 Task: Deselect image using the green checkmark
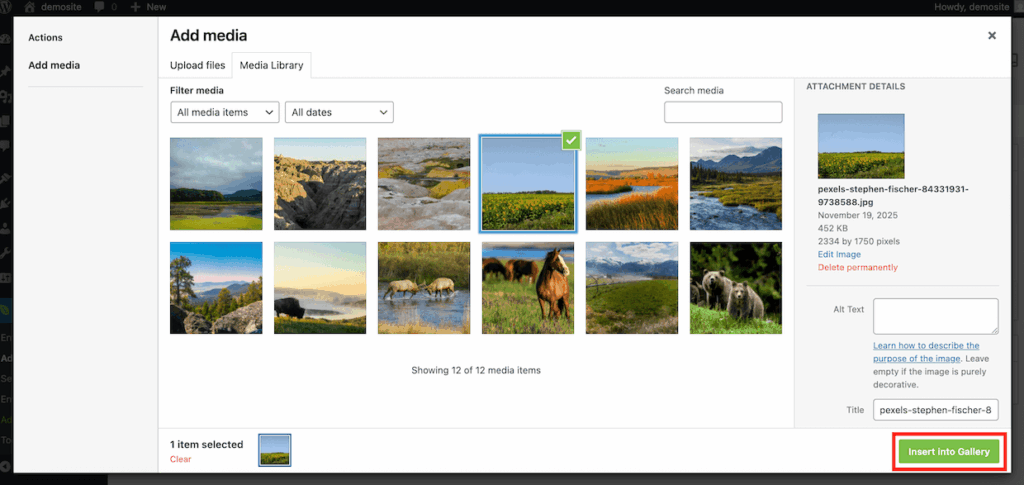pyautogui.click(x=571, y=140)
